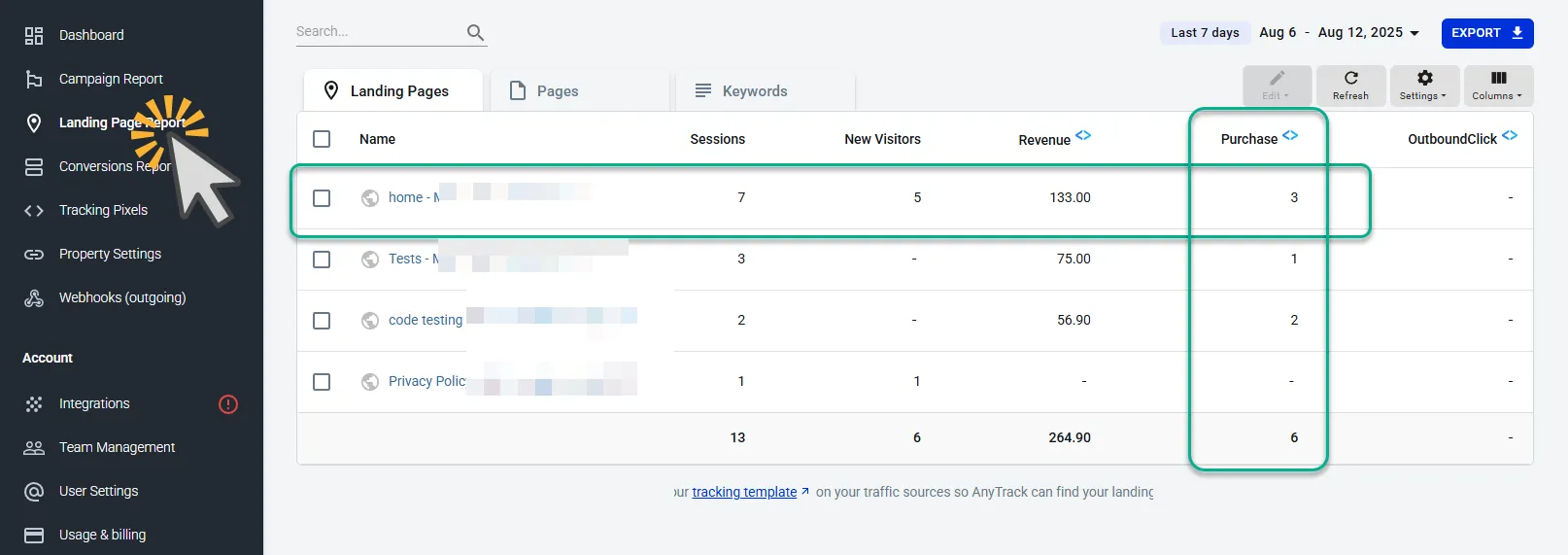Click the code icon next to OutboundClick
The image size is (1568, 555).
point(1510,135)
